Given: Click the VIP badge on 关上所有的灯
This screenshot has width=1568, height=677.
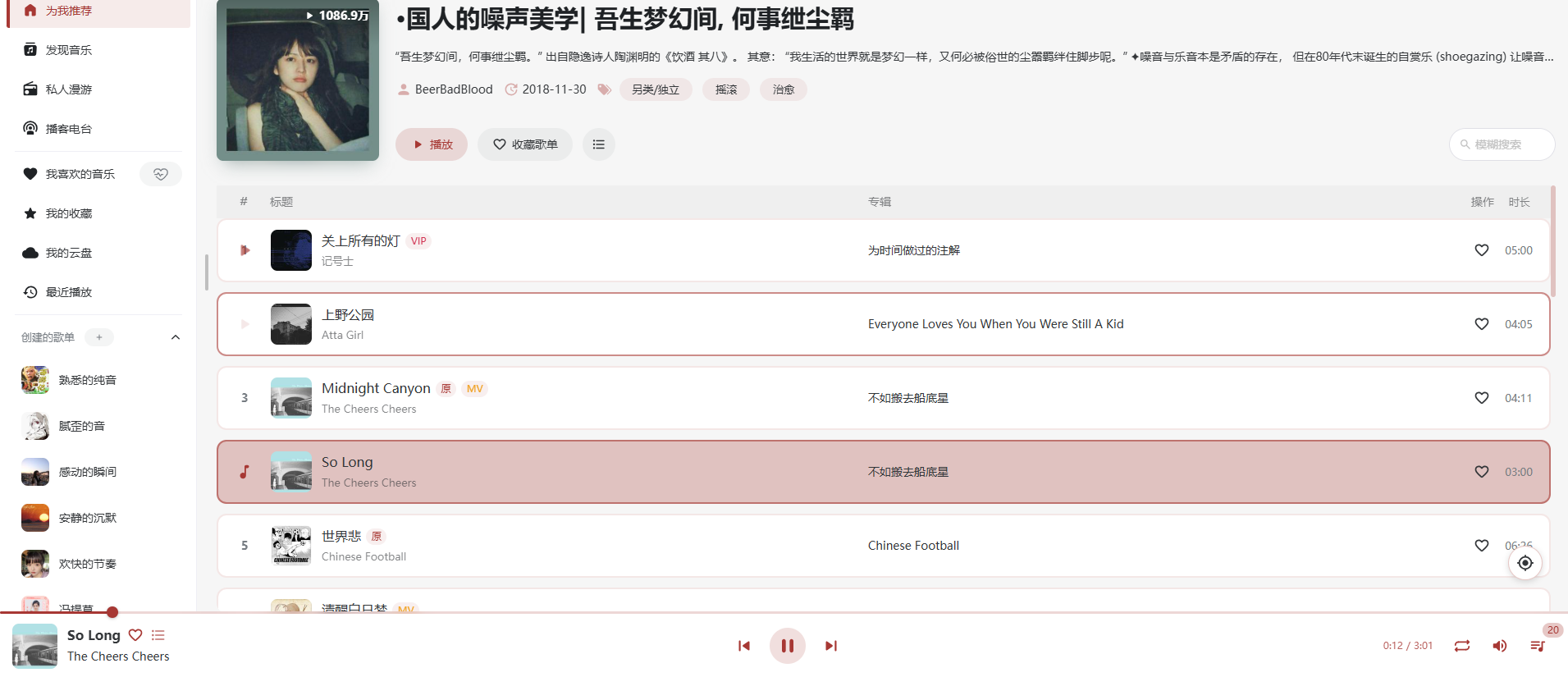Looking at the screenshot, I should click(x=418, y=241).
